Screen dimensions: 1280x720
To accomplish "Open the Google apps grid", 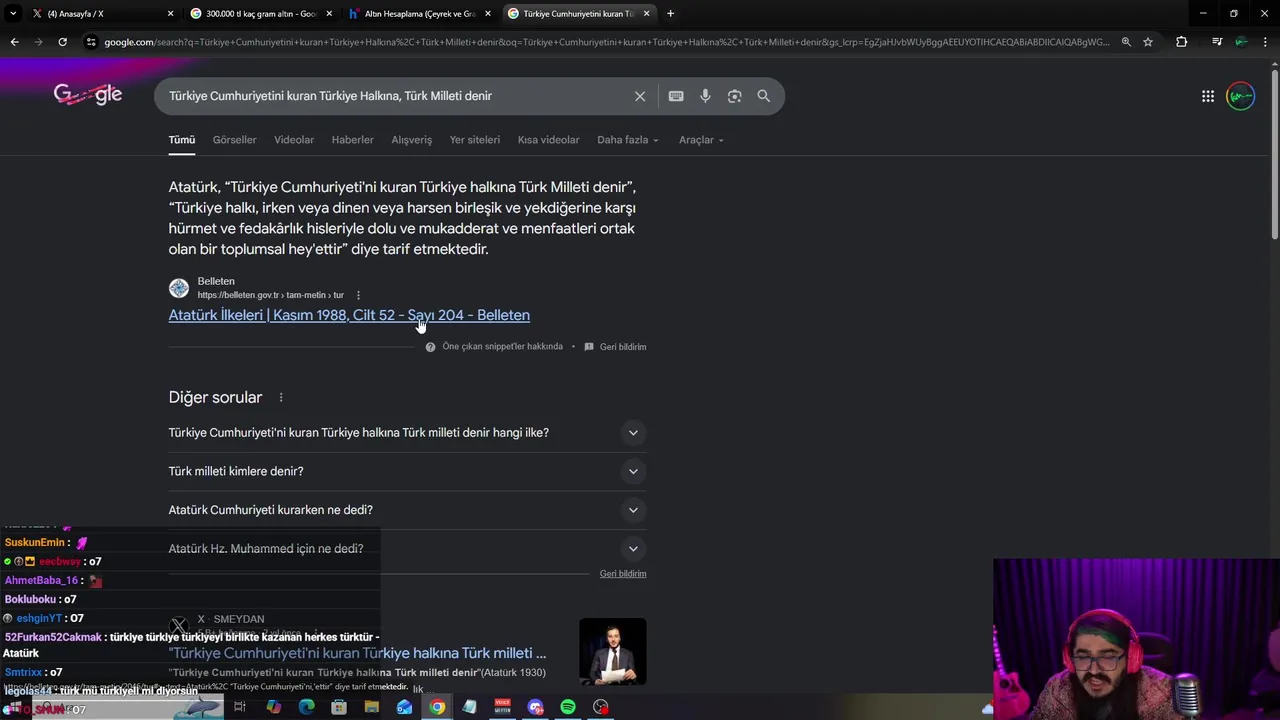I will (x=1208, y=96).
